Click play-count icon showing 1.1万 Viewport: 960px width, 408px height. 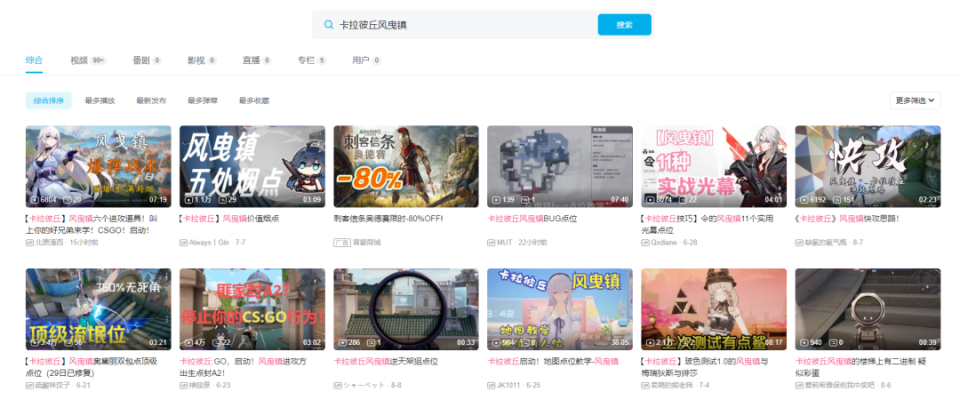click(188, 200)
